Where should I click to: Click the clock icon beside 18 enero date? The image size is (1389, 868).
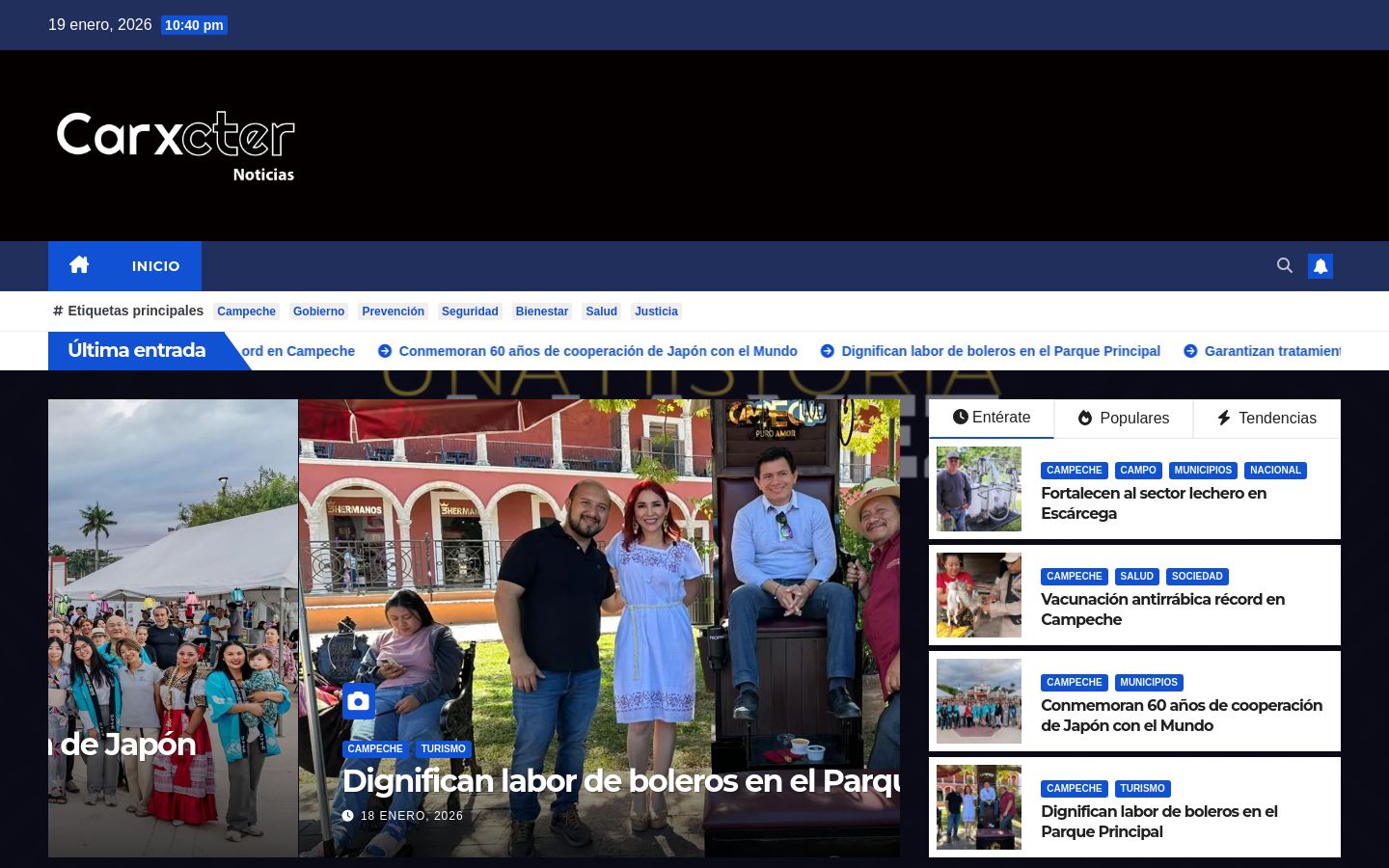(348, 816)
